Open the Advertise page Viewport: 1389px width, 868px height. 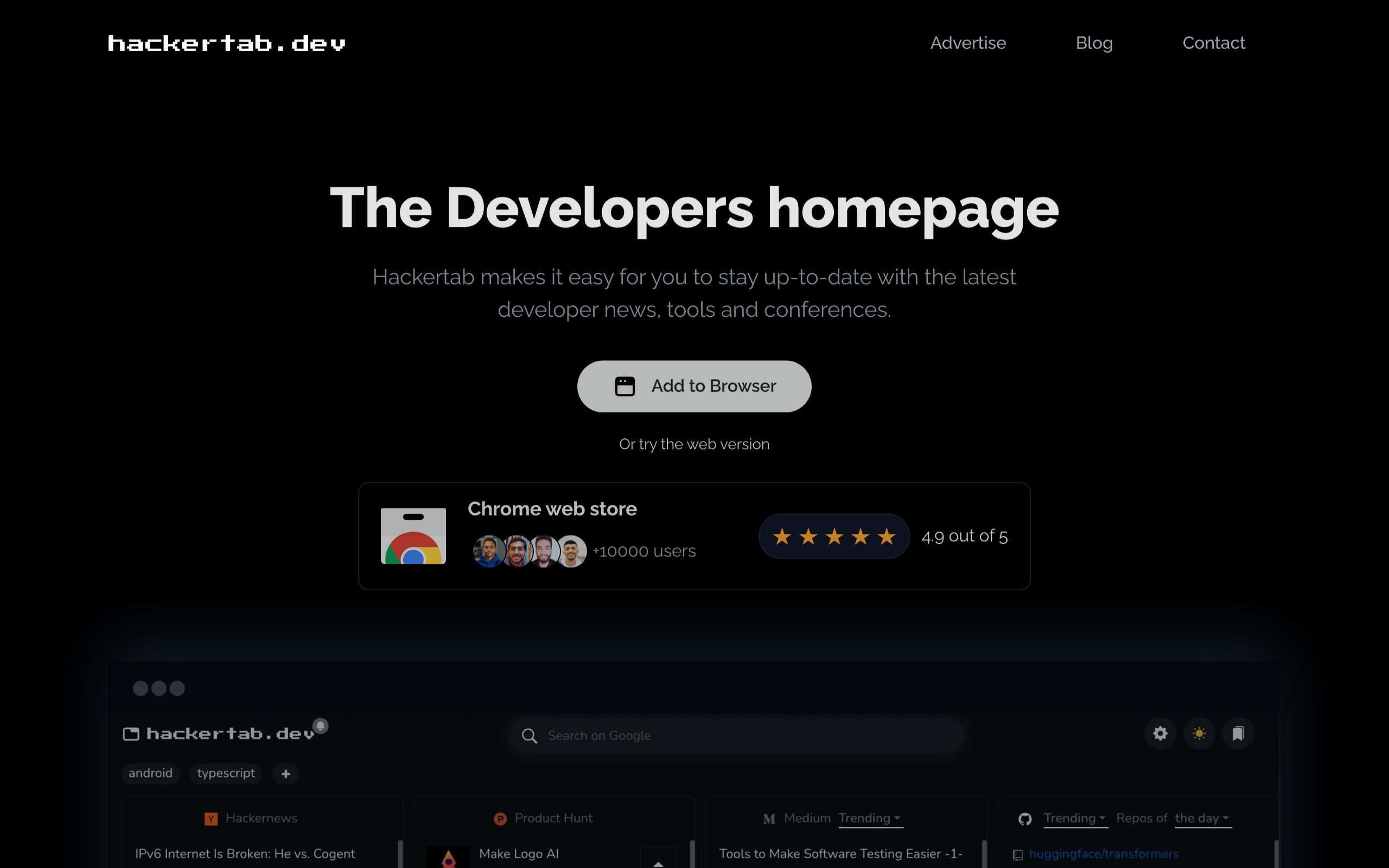pos(968,43)
